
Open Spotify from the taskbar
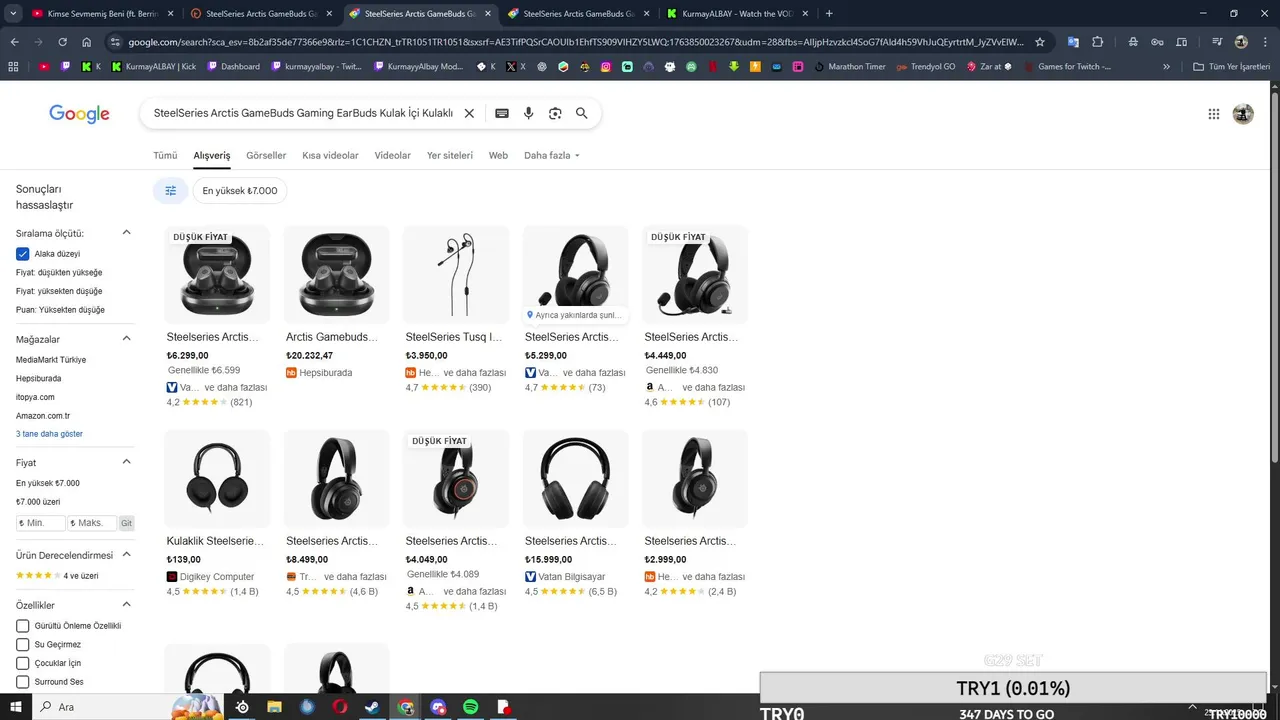[471, 707]
